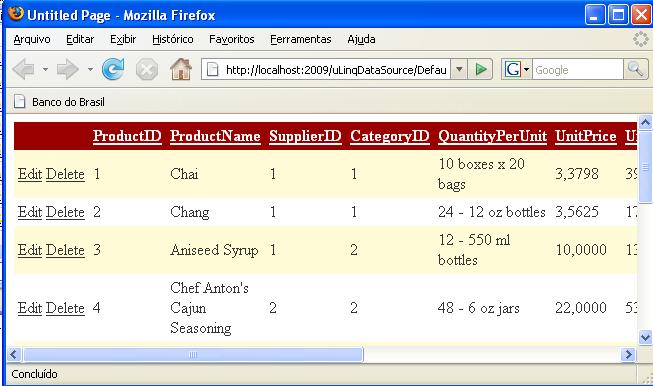
Task: Click the magnifier search button
Action: pyautogui.click(x=635, y=69)
